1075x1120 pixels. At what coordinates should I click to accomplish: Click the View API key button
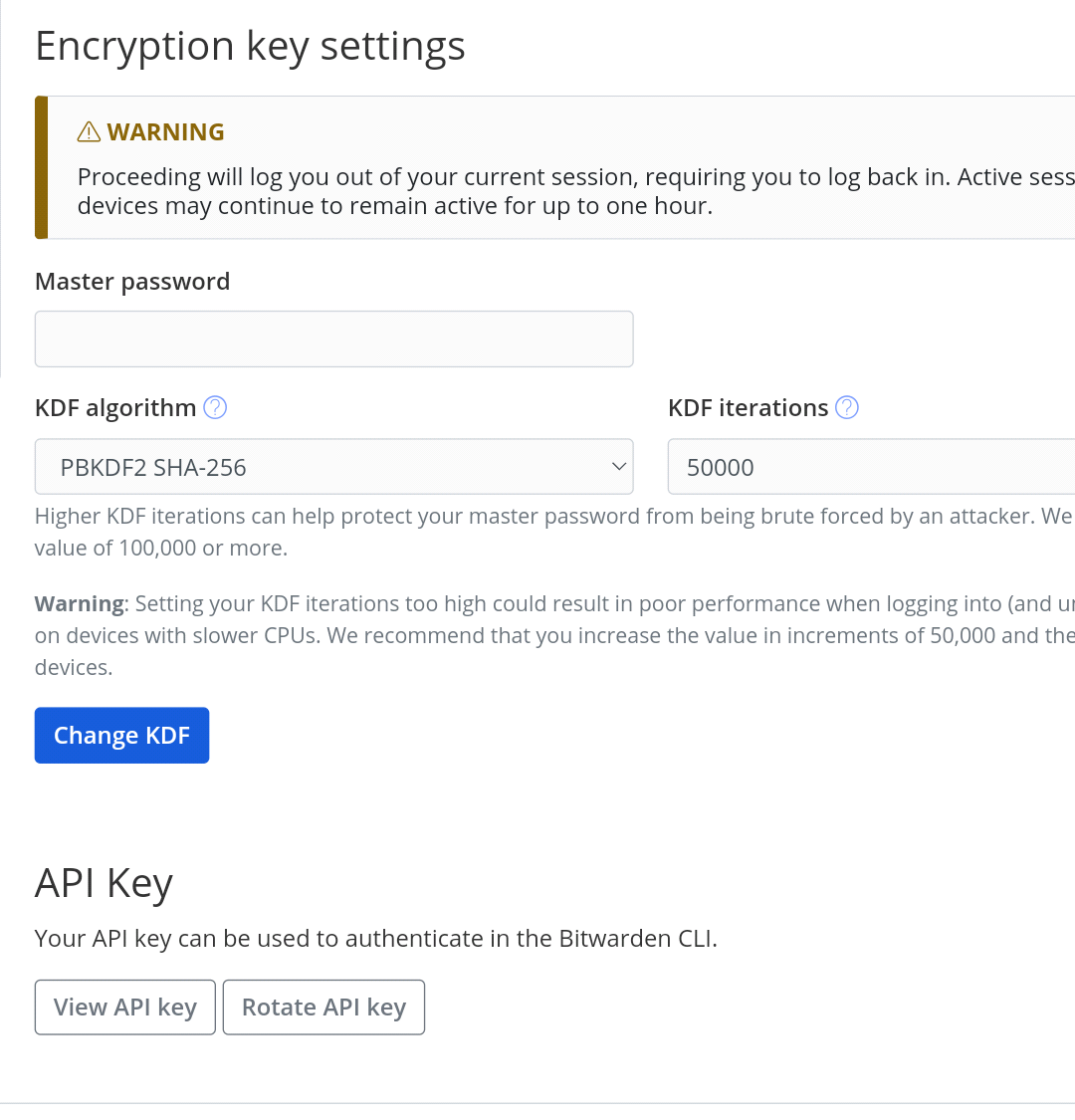pyautogui.click(x=125, y=1008)
